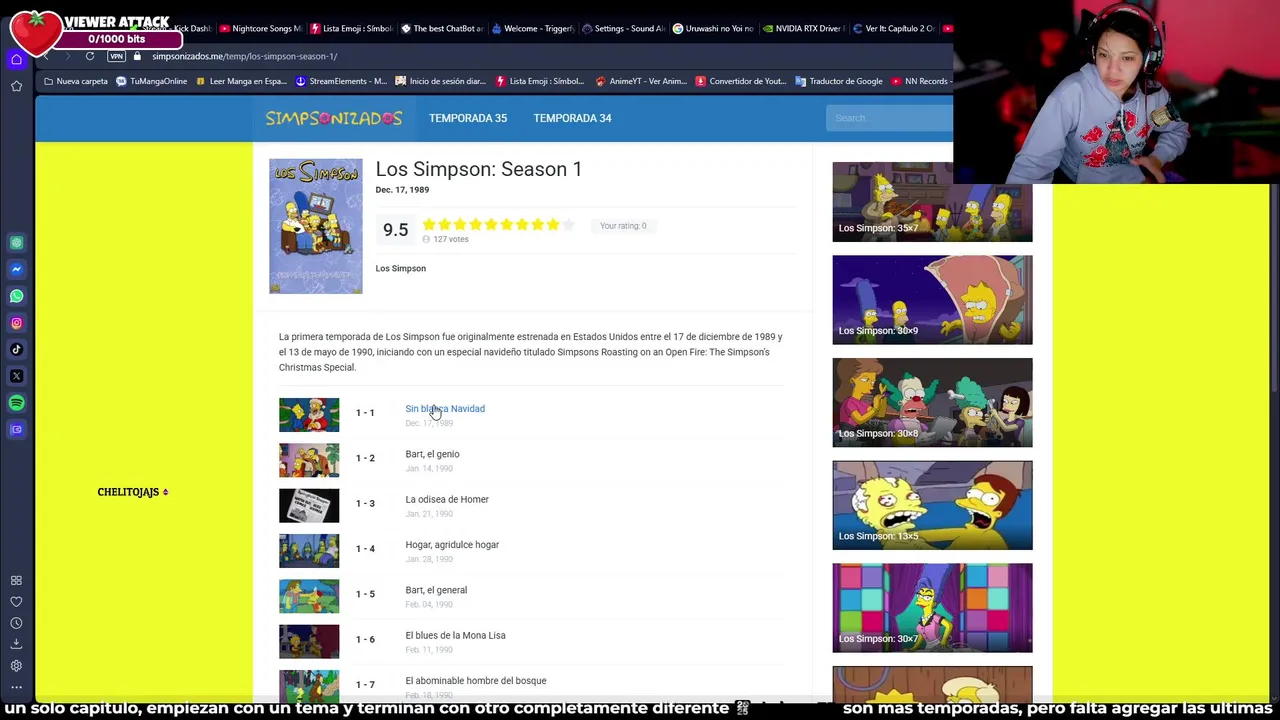Open the wallet icon in the sidebar
This screenshot has width=1280, height=720.
click(16, 429)
